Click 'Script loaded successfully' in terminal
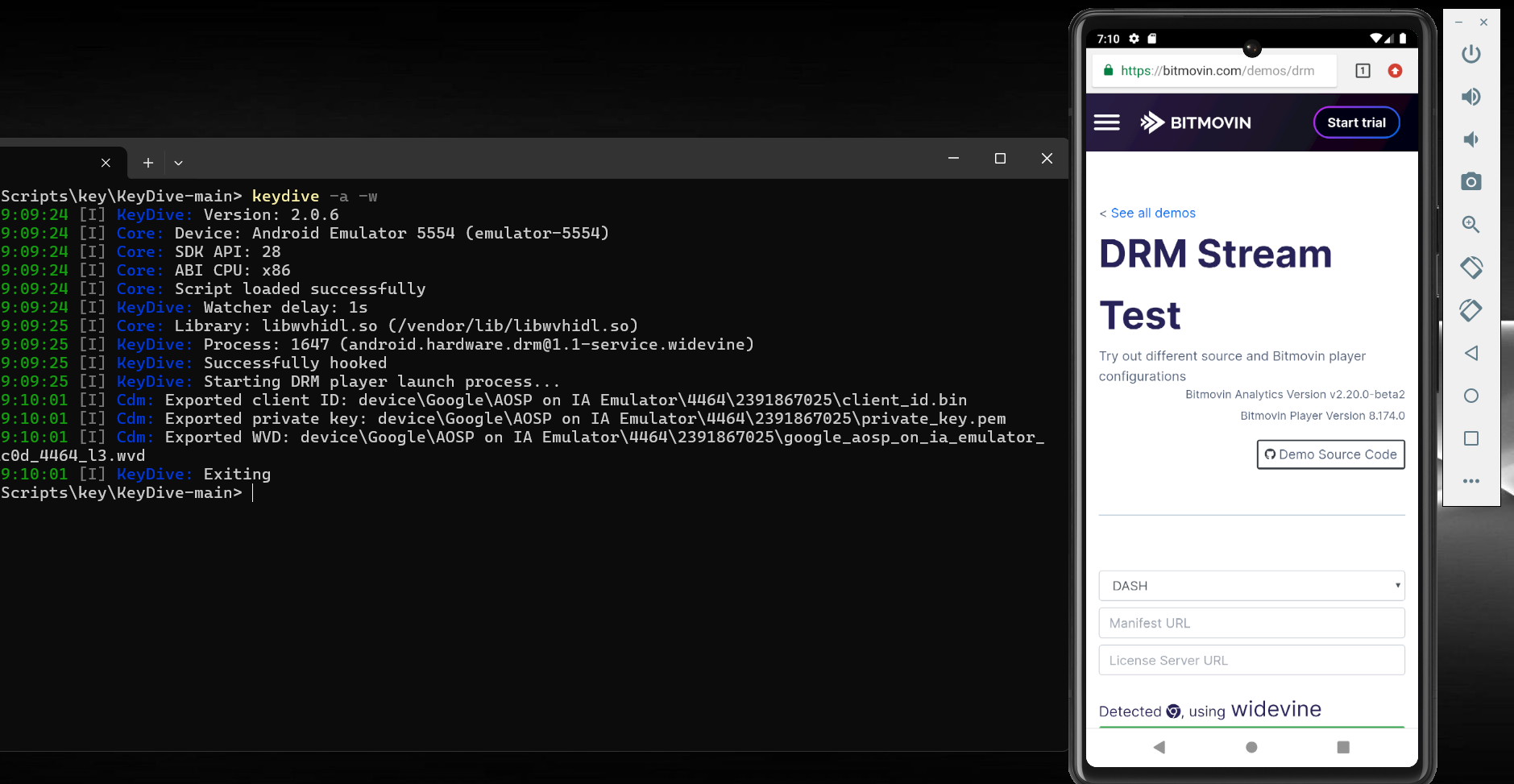 point(301,289)
